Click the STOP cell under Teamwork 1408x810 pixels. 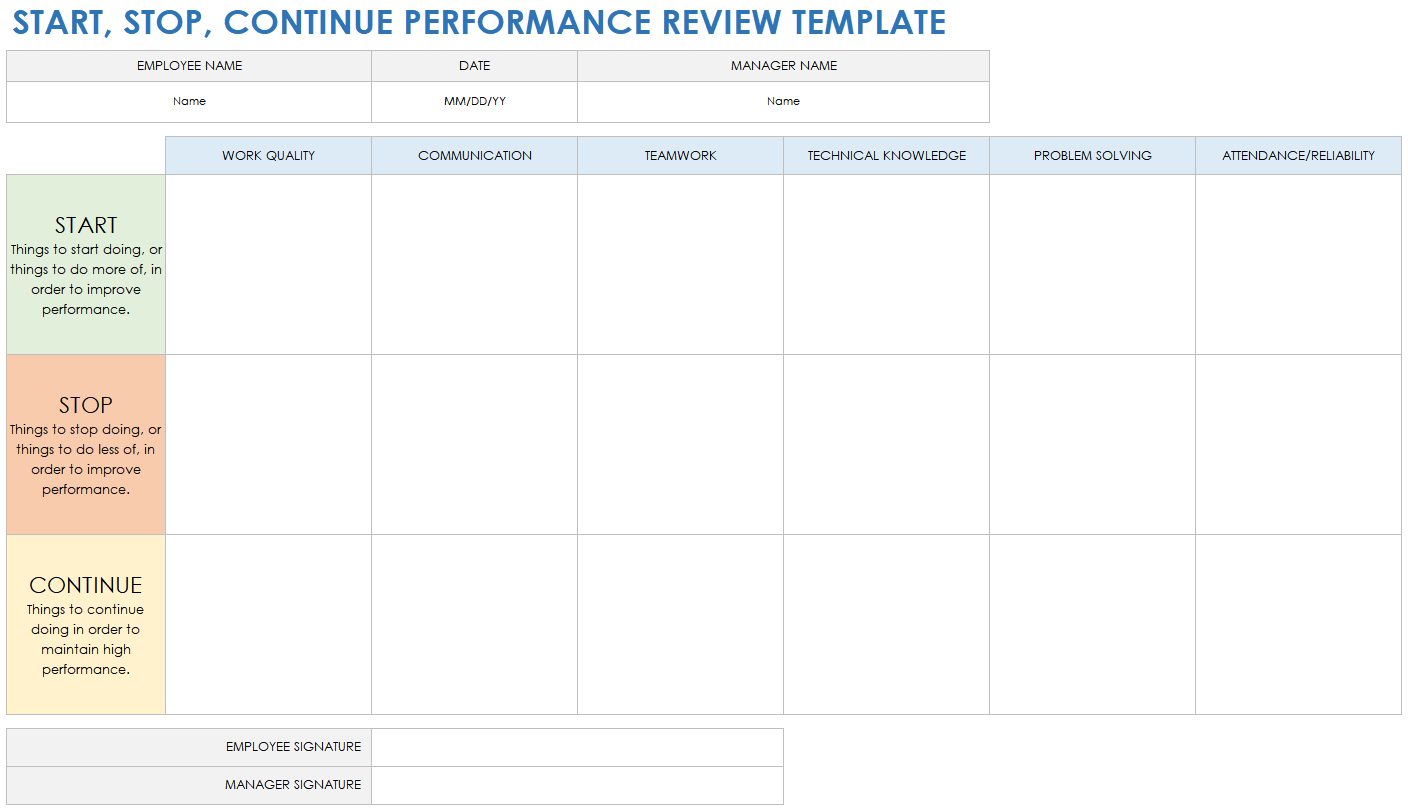click(x=681, y=445)
